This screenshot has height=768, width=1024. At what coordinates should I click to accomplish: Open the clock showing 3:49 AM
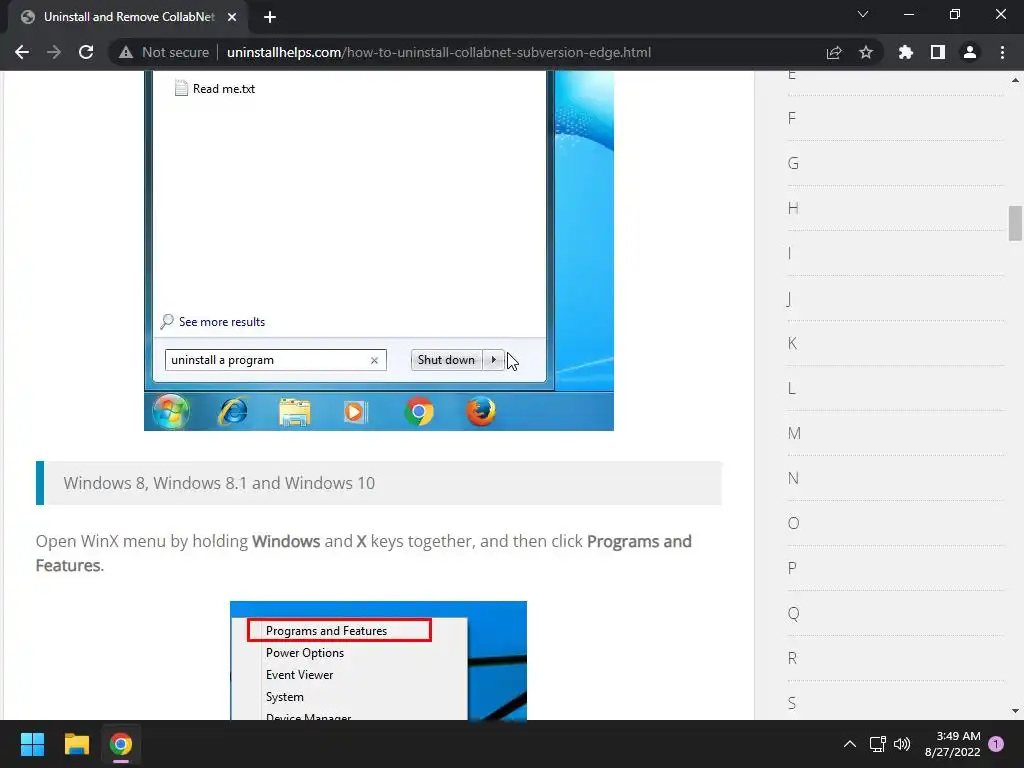(x=952, y=744)
